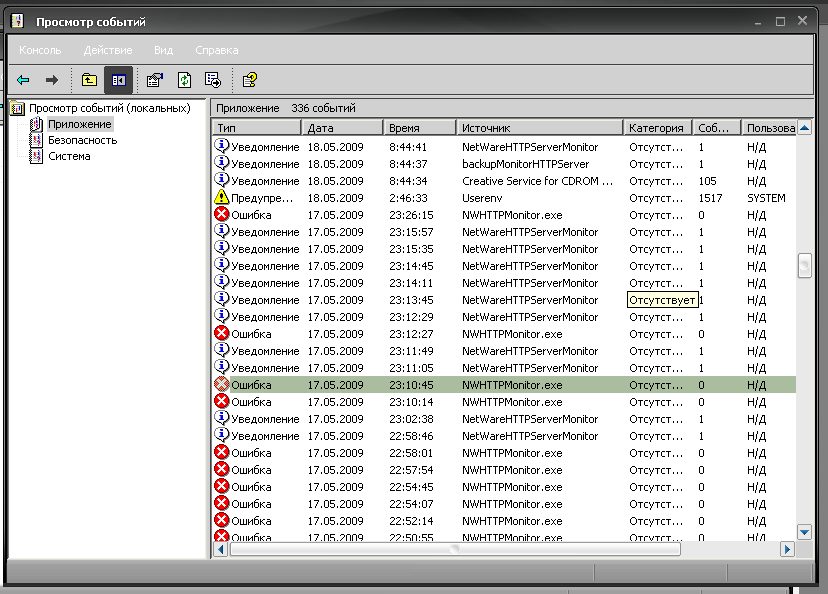Viewport: 828px width, 594px height.
Task: Click the info icon at 23:15:57
Action: click(x=221, y=231)
